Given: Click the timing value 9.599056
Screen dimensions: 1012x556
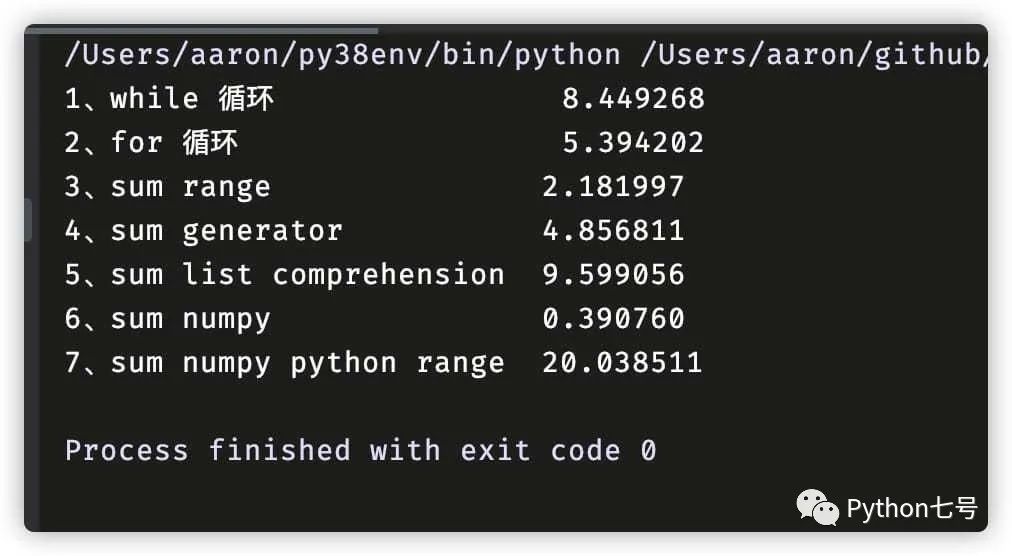Looking at the screenshot, I should pyautogui.click(x=613, y=274).
